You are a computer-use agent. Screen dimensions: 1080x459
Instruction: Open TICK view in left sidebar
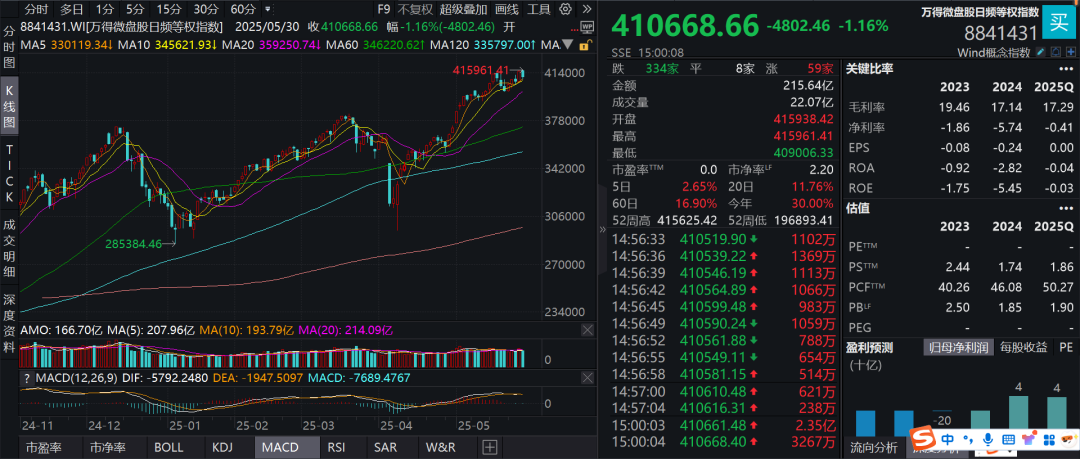coord(10,174)
